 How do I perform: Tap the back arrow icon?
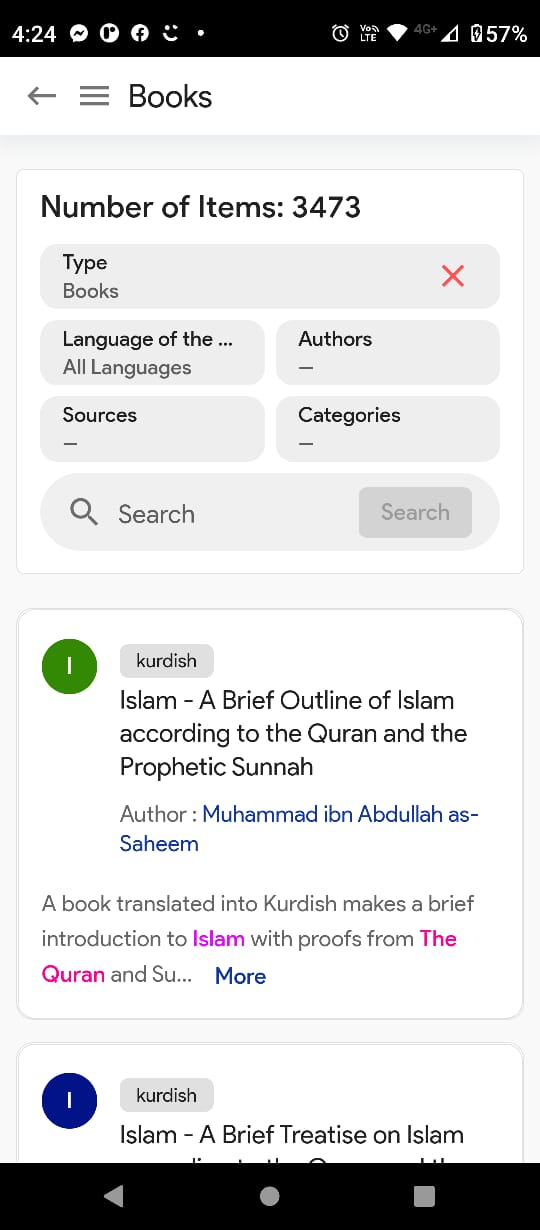[42, 96]
